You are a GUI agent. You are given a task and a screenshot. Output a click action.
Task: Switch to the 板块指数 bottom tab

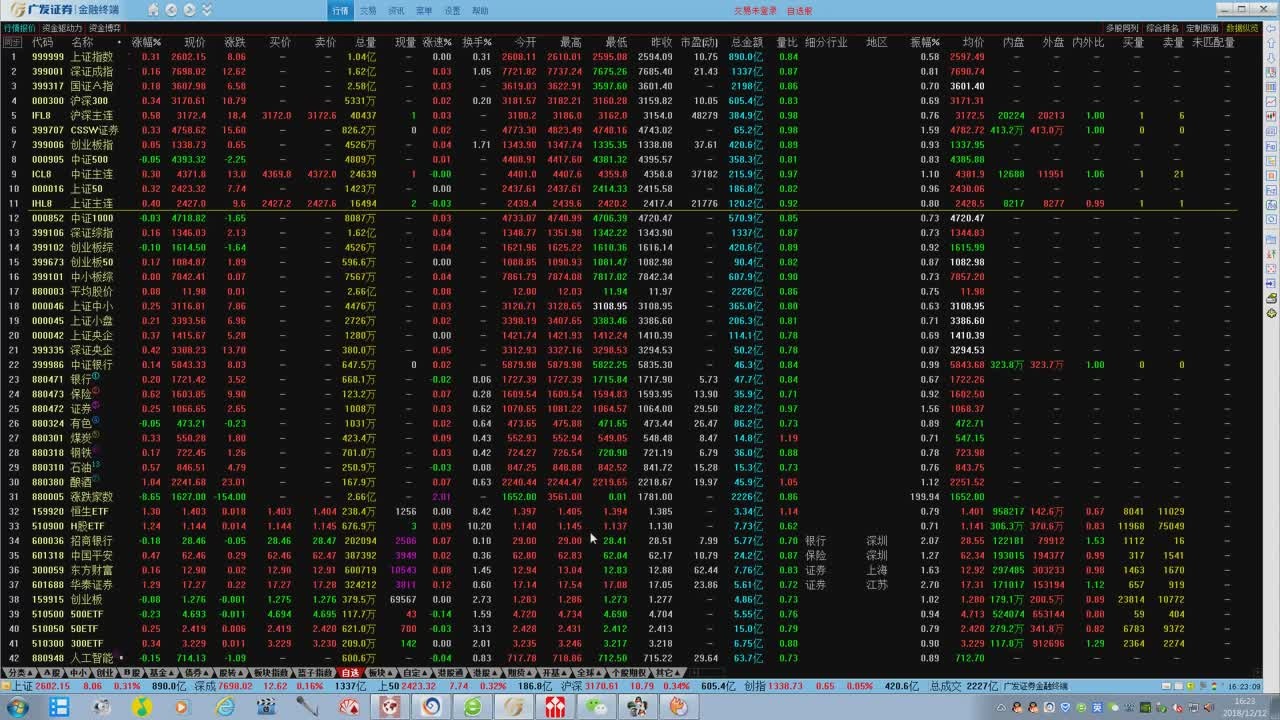click(x=270, y=673)
